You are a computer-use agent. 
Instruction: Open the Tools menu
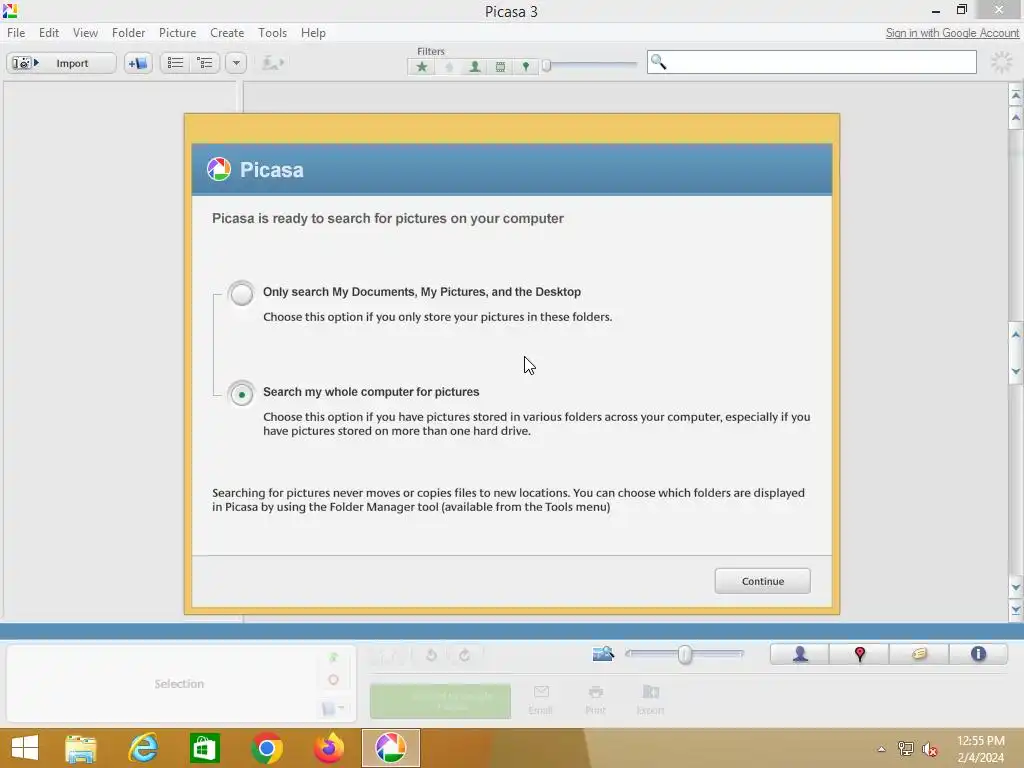(272, 33)
